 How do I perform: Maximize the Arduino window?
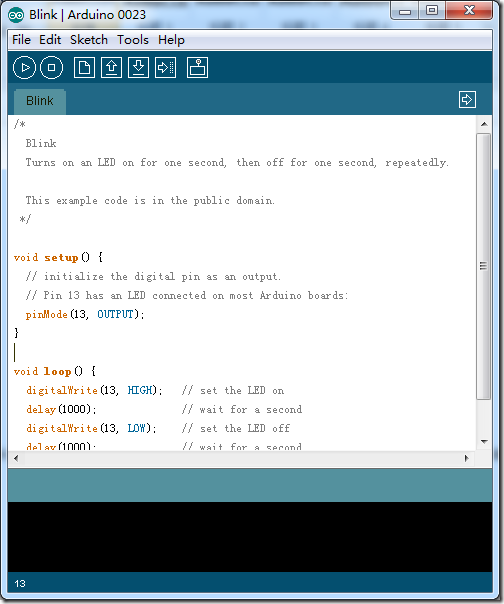[x=432, y=10]
